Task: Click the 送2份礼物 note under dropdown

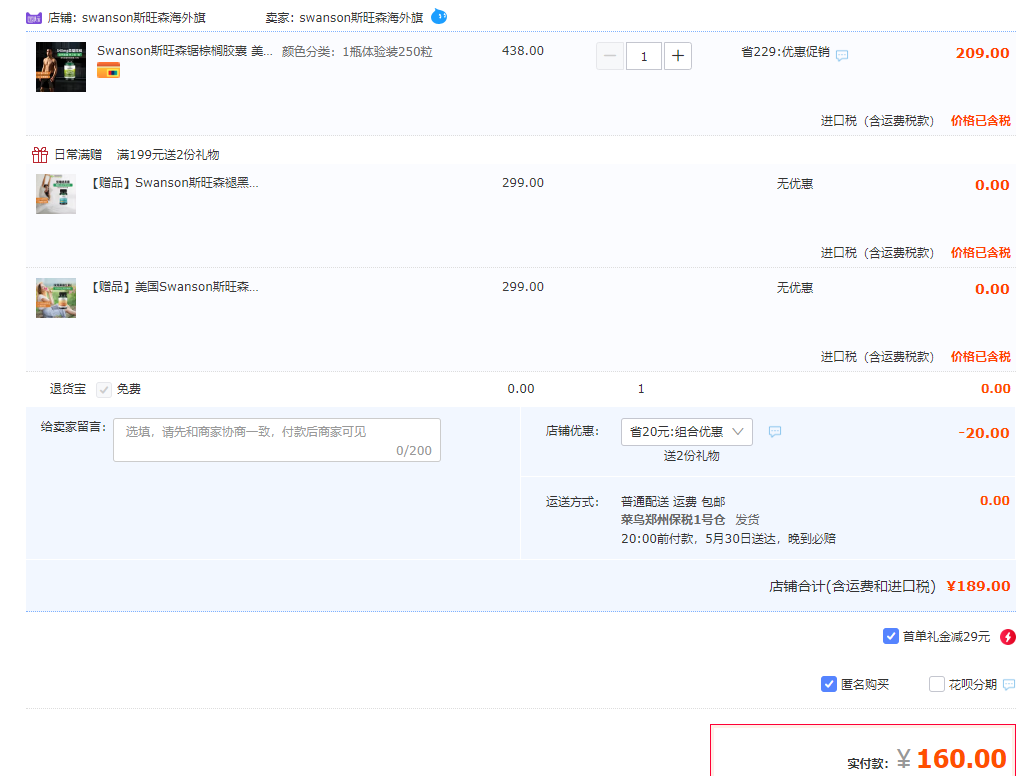Action: pyautogui.click(x=691, y=455)
